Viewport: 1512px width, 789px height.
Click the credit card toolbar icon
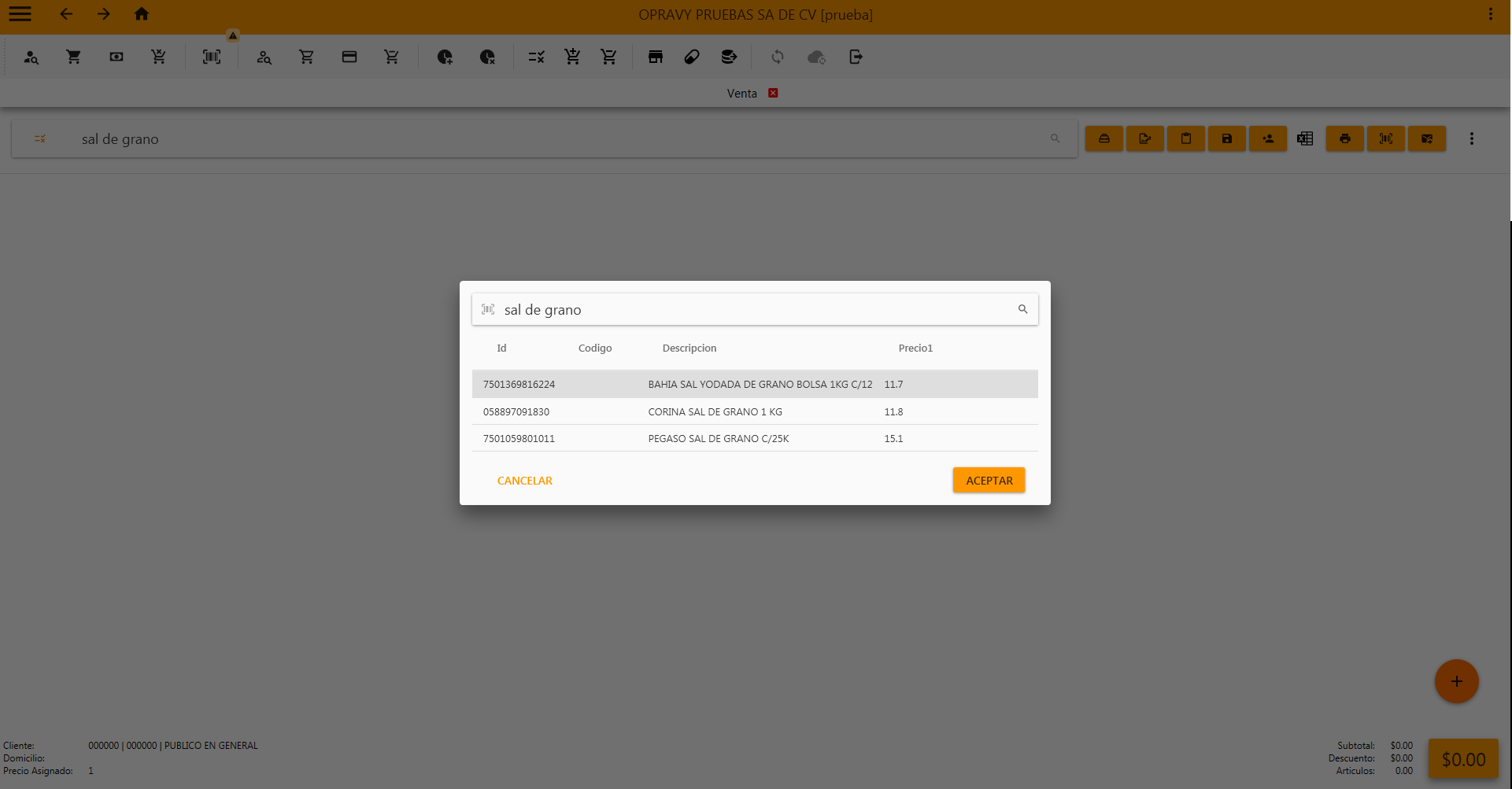pos(349,57)
